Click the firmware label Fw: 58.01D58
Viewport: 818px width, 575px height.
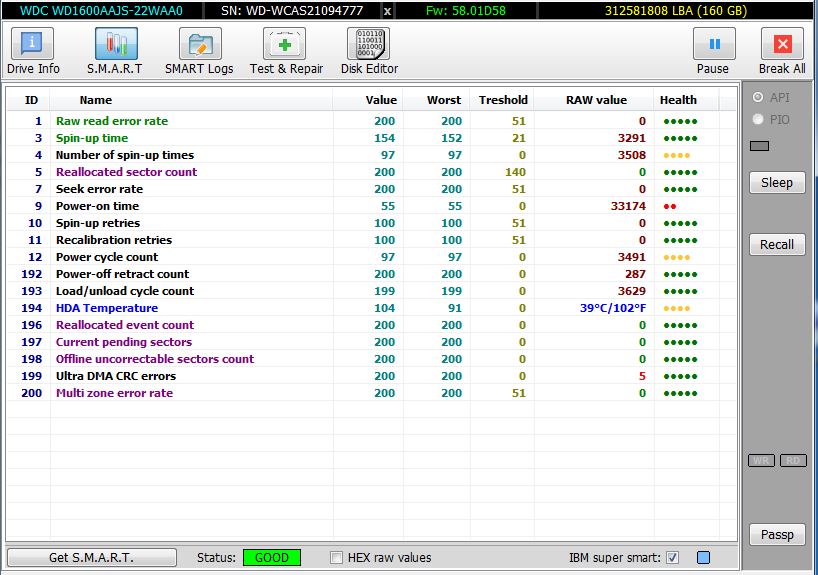point(465,11)
